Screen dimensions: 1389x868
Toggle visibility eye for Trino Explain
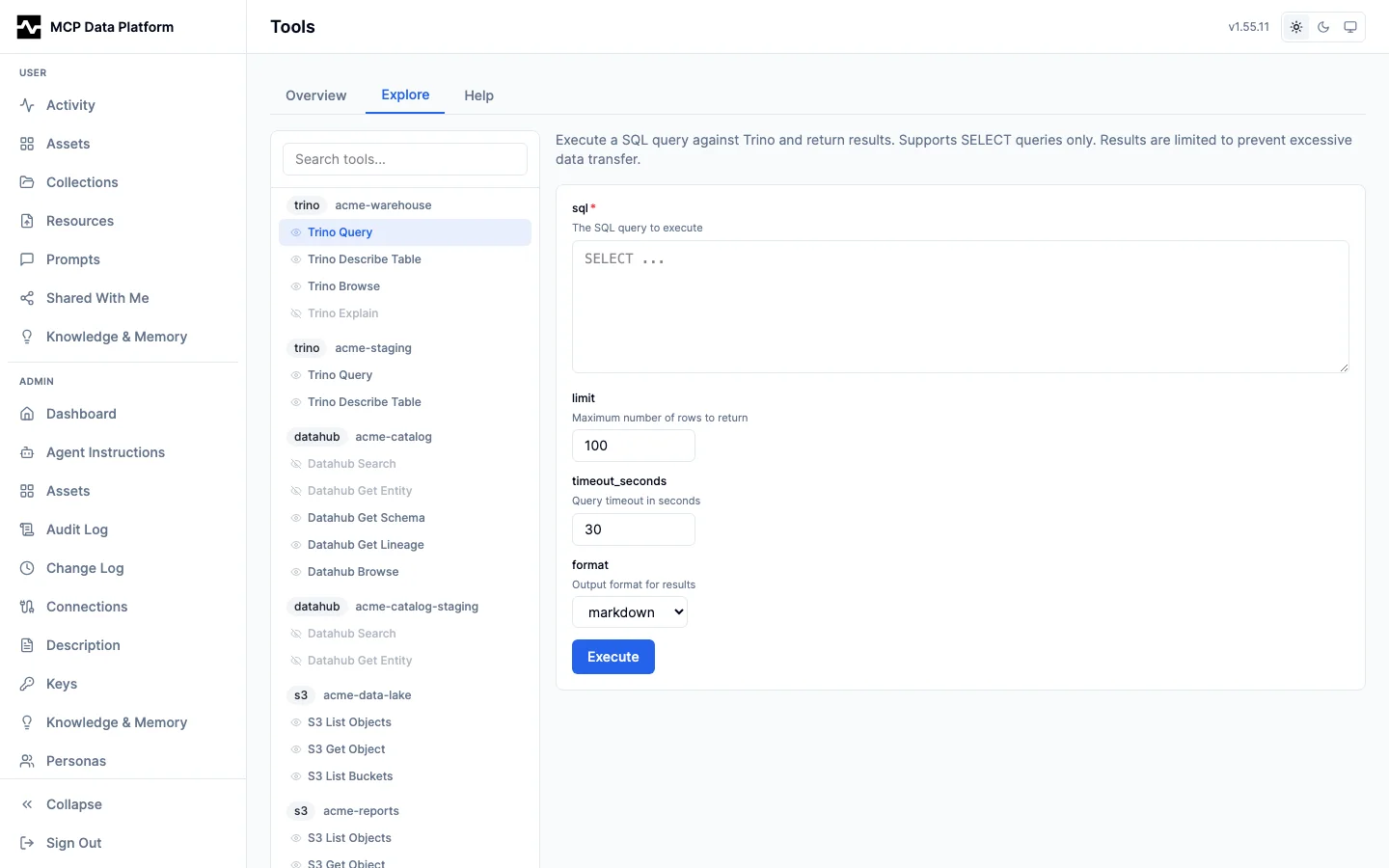[296, 313]
